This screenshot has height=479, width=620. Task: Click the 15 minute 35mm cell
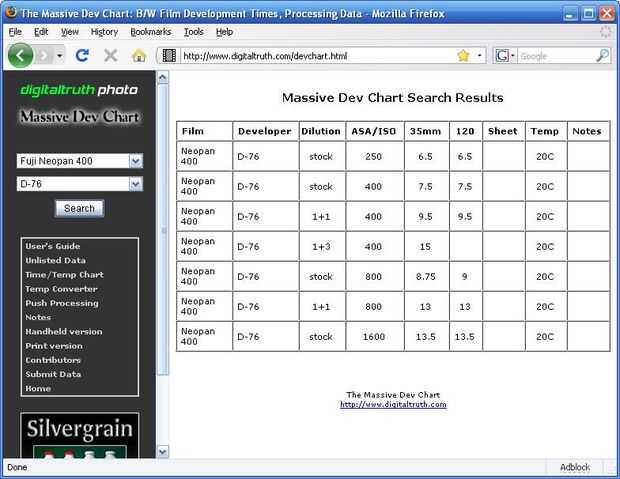click(425, 247)
